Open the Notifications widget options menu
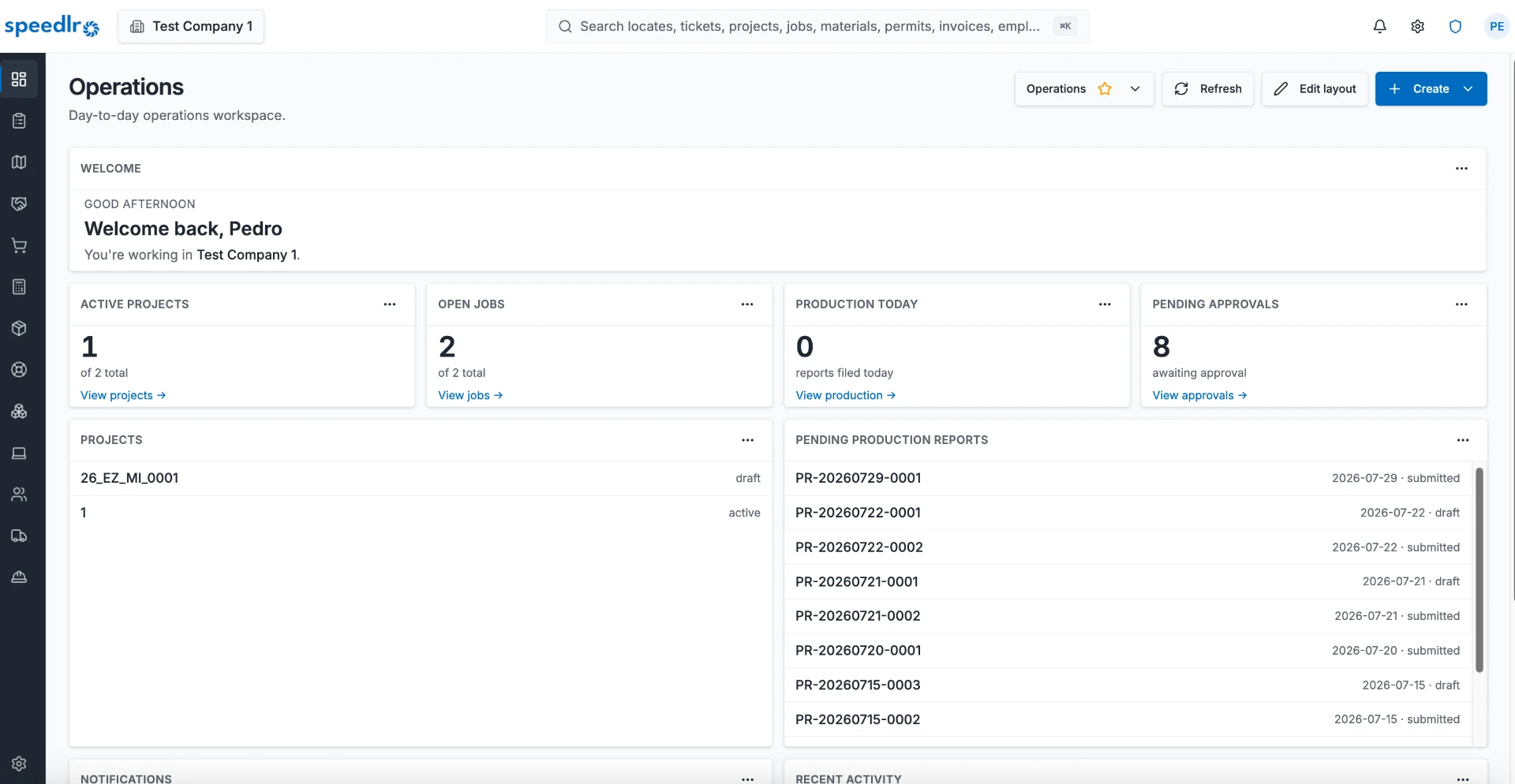The width and height of the screenshot is (1515, 784). pyautogui.click(x=747, y=778)
